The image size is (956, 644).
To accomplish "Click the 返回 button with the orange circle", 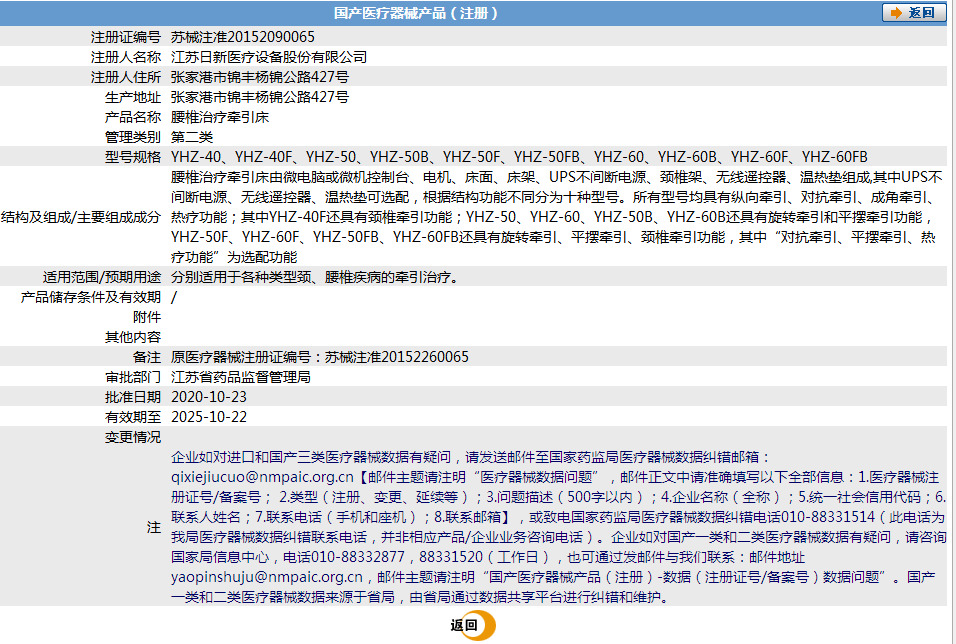I will (x=473, y=625).
